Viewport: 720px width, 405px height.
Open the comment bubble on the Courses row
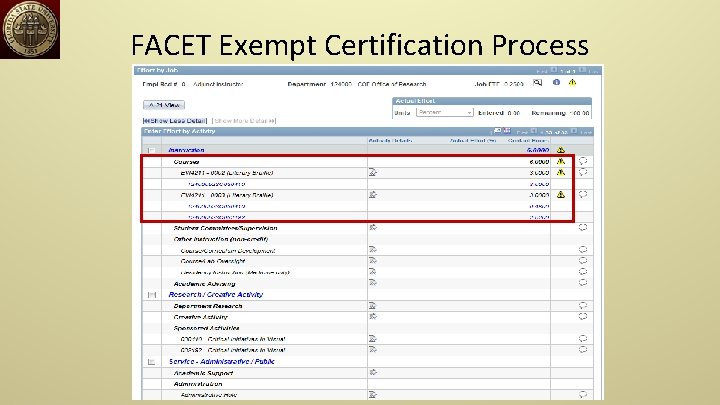coord(583,161)
